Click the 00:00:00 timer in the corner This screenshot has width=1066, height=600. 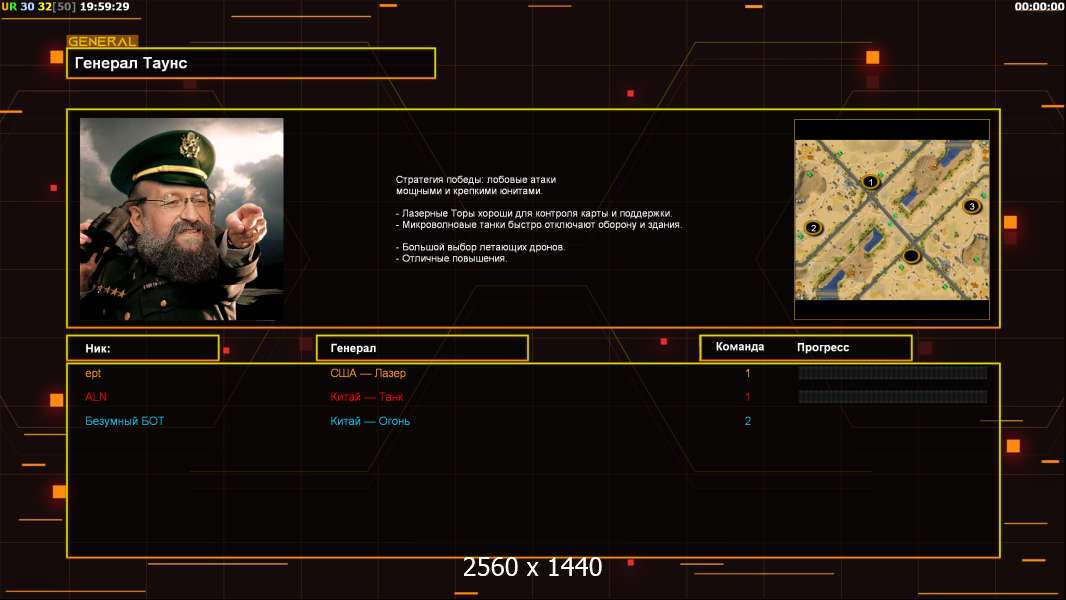click(1039, 6)
